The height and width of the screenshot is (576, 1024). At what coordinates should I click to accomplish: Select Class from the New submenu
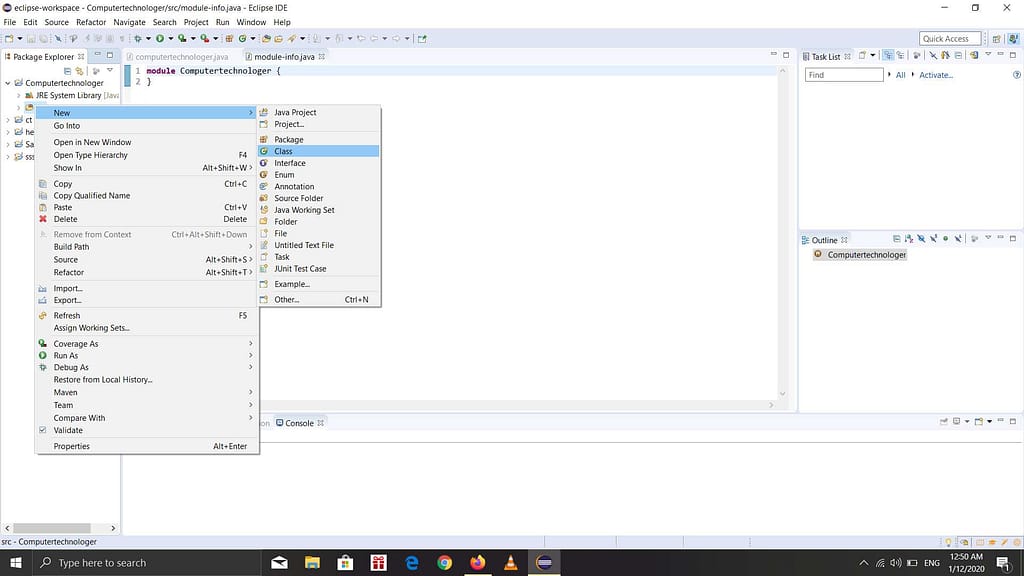(319, 152)
